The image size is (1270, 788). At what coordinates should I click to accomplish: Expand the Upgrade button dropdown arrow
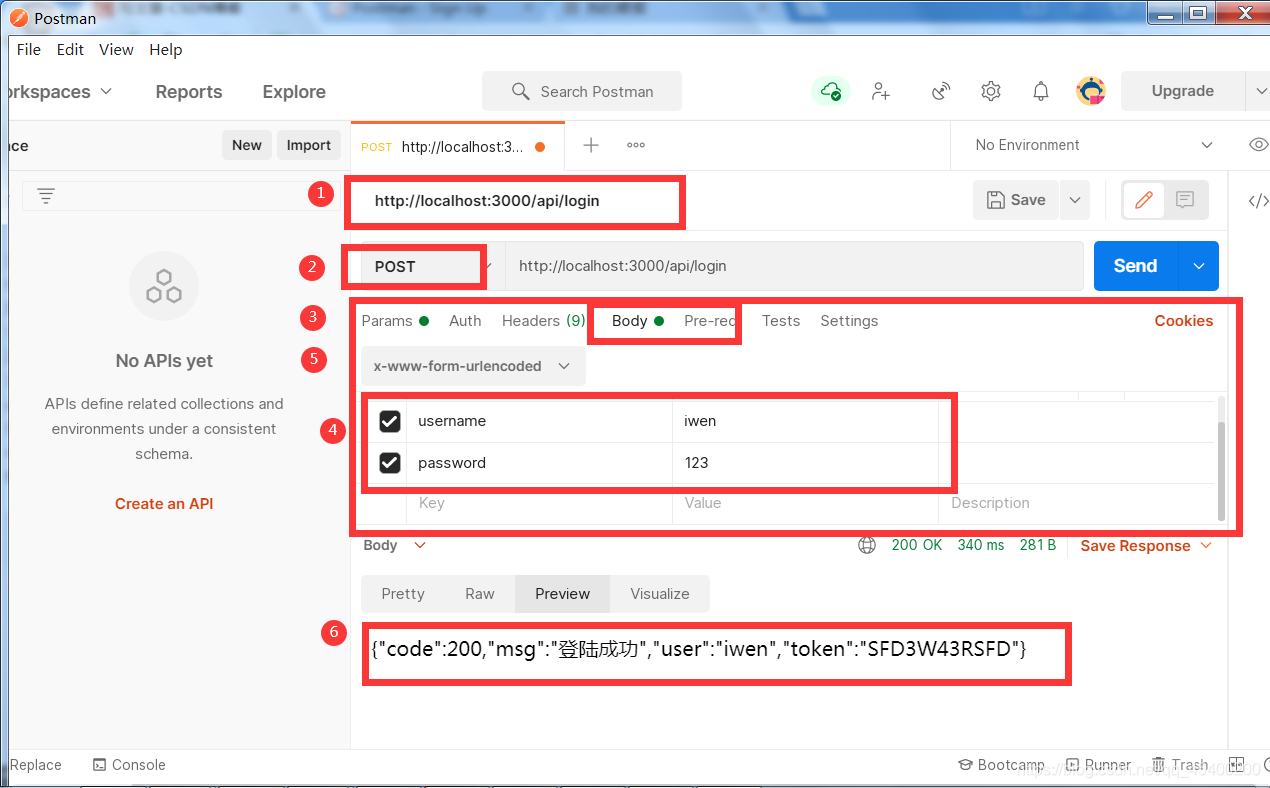tap(1258, 91)
